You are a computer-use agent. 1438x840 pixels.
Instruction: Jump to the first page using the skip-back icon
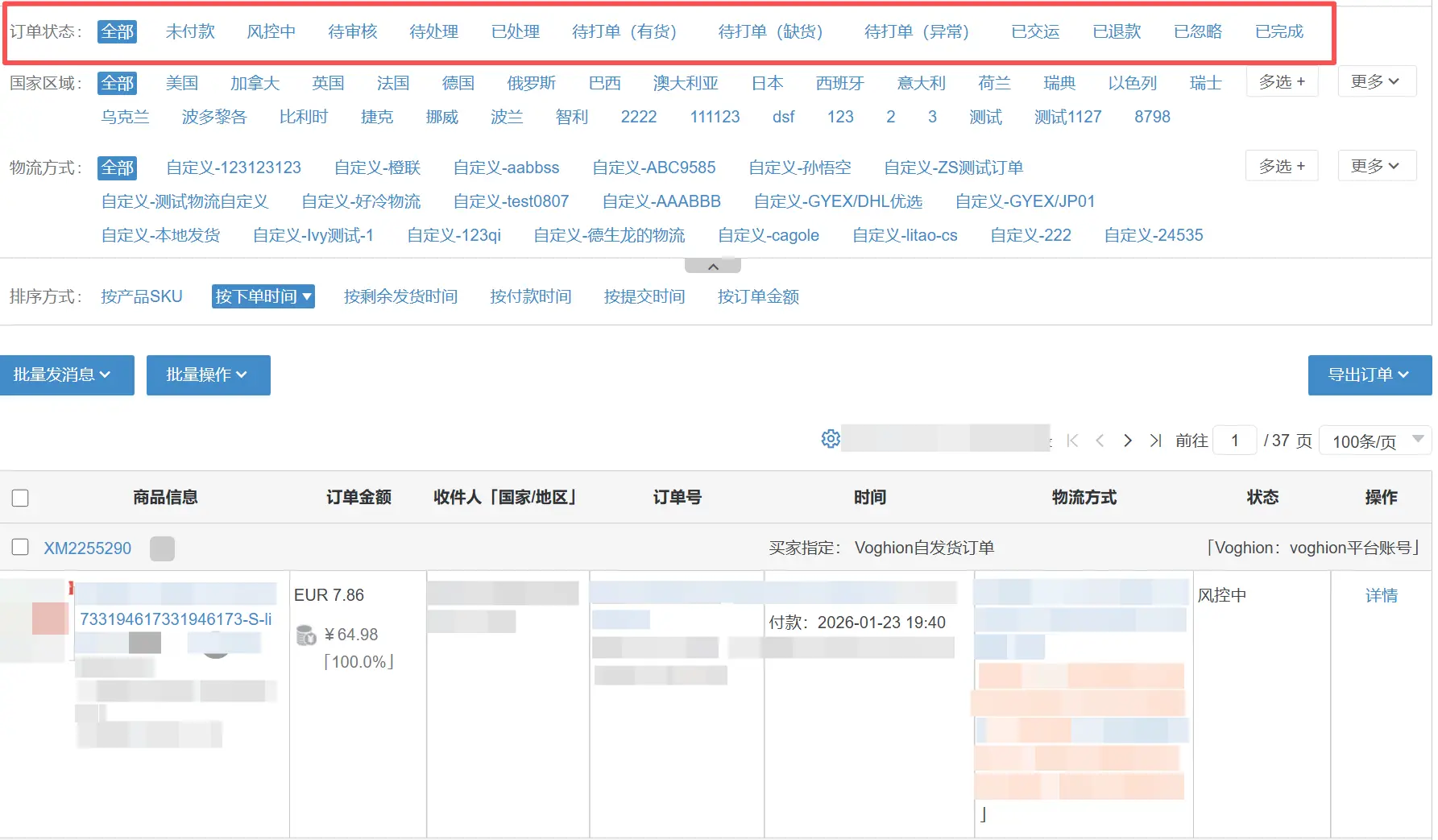coord(1072,441)
